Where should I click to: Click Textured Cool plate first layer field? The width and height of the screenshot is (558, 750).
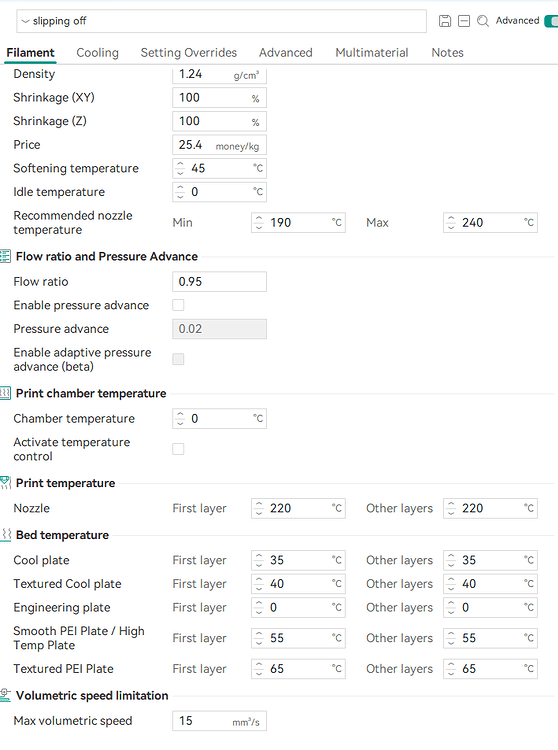click(x=298, y=584)
